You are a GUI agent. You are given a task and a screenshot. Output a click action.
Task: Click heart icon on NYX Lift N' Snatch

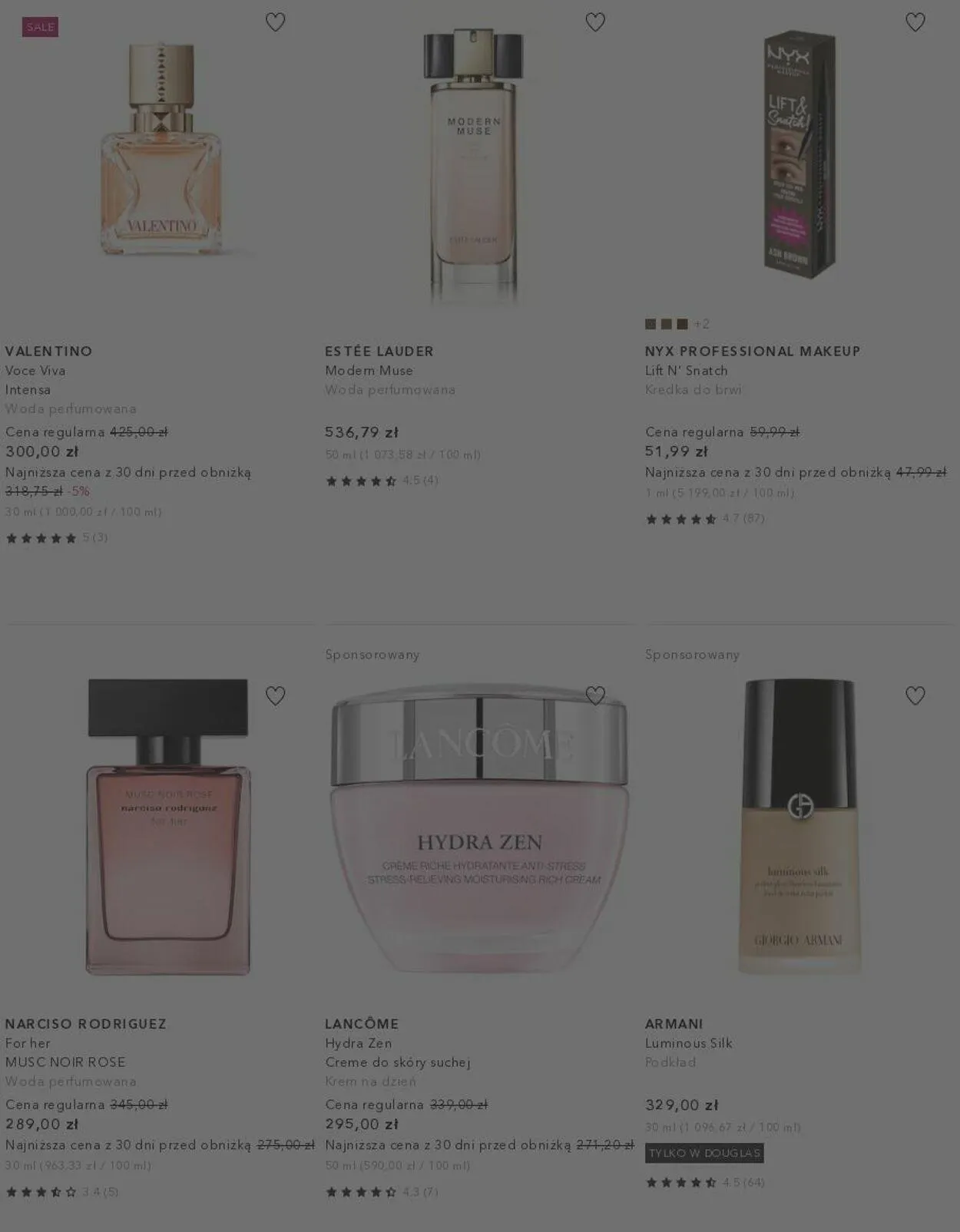pyautogui.click(x=915, y=22)
